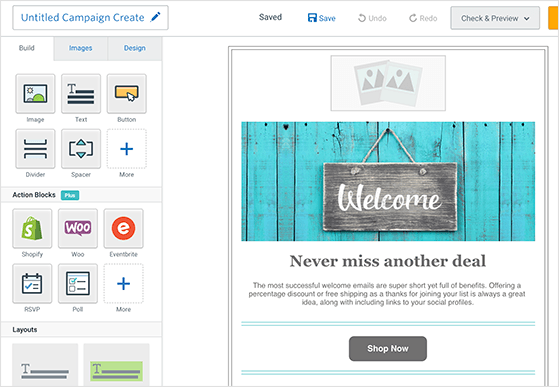Screen dimensions: 559x387
Task: Open the Check & Preview dropdown
Action: (x=495, y=18)
